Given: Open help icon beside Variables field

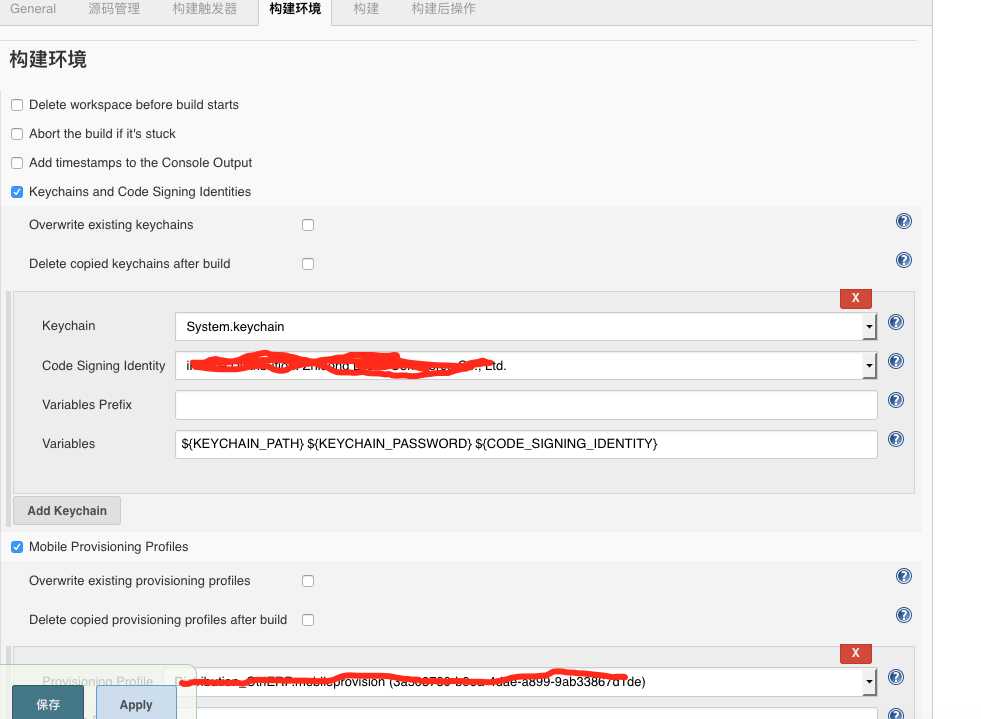Looking at the screenshot, I should coord(896,439).
